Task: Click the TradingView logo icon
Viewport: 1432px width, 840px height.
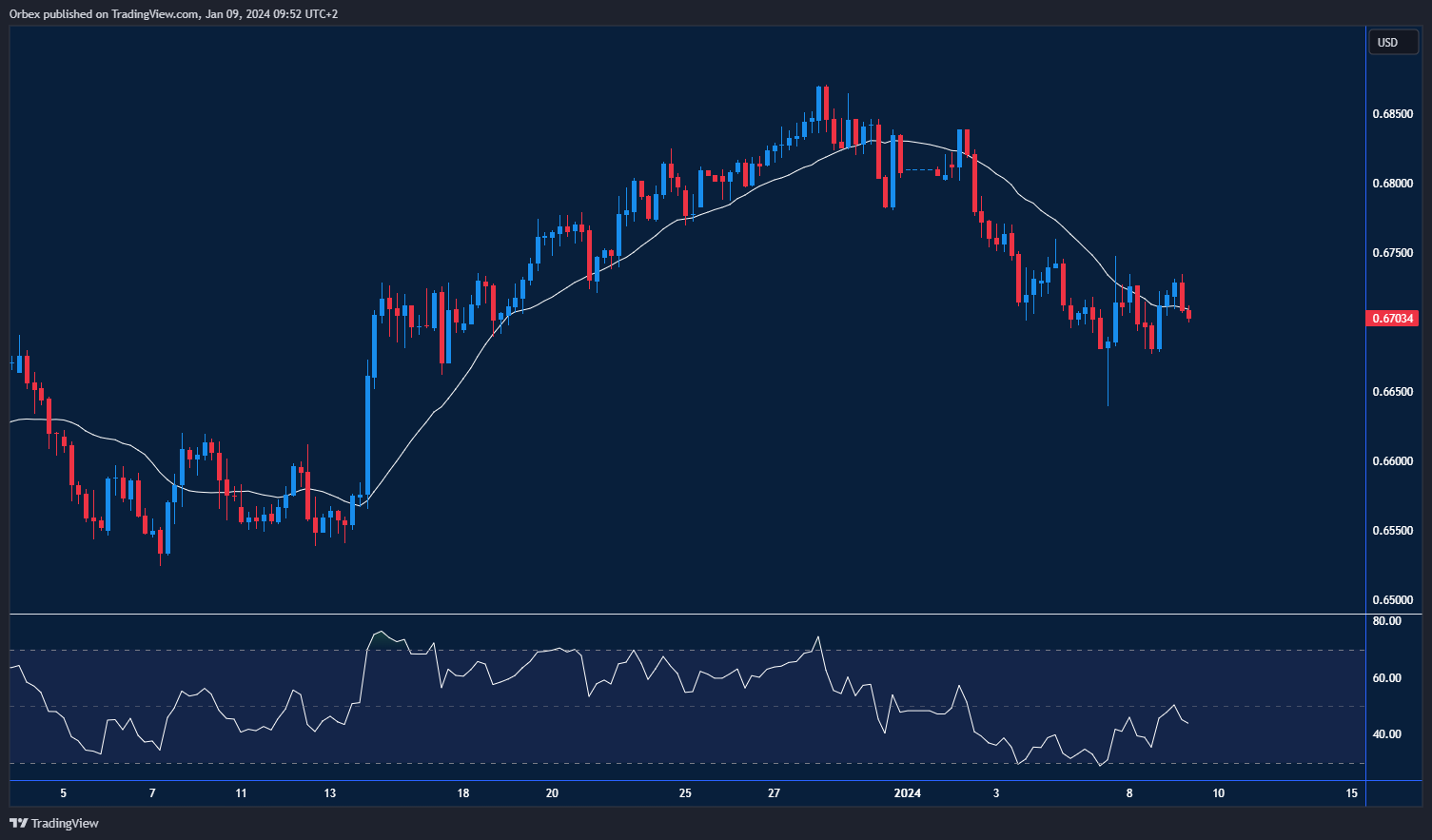Action: [17, 823]
